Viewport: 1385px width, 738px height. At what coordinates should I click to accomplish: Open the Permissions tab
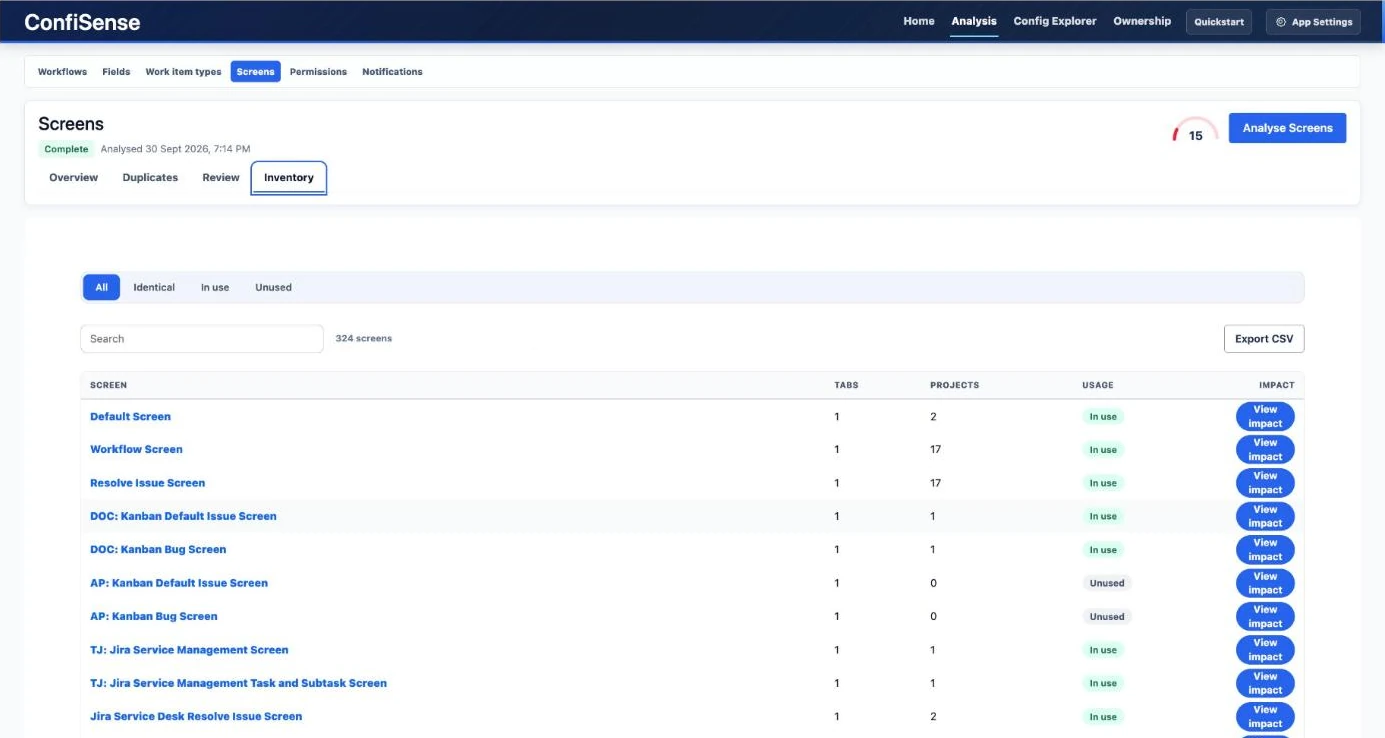coord(318,72)
